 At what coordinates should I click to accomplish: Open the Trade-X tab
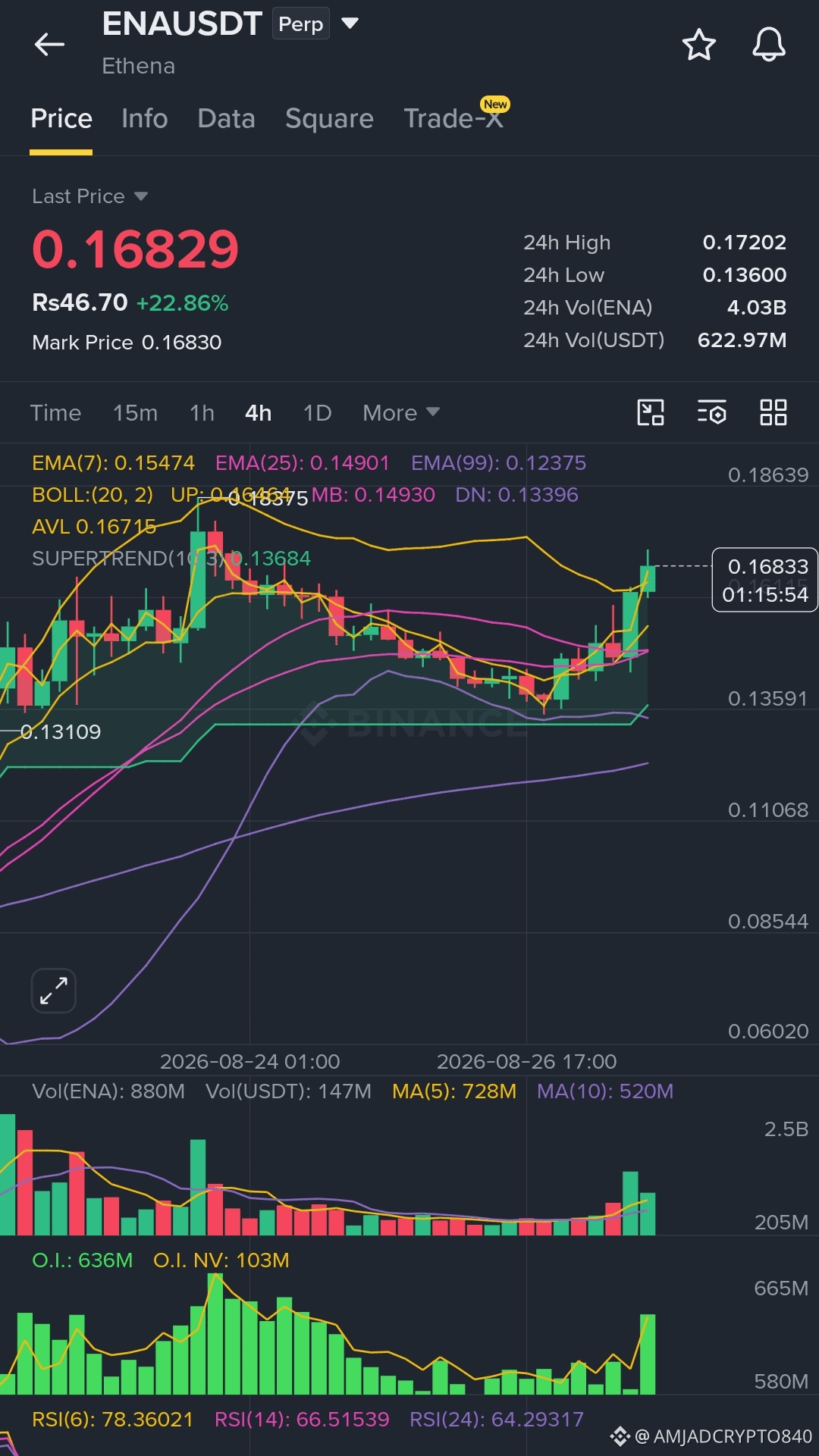click(453, 119)
